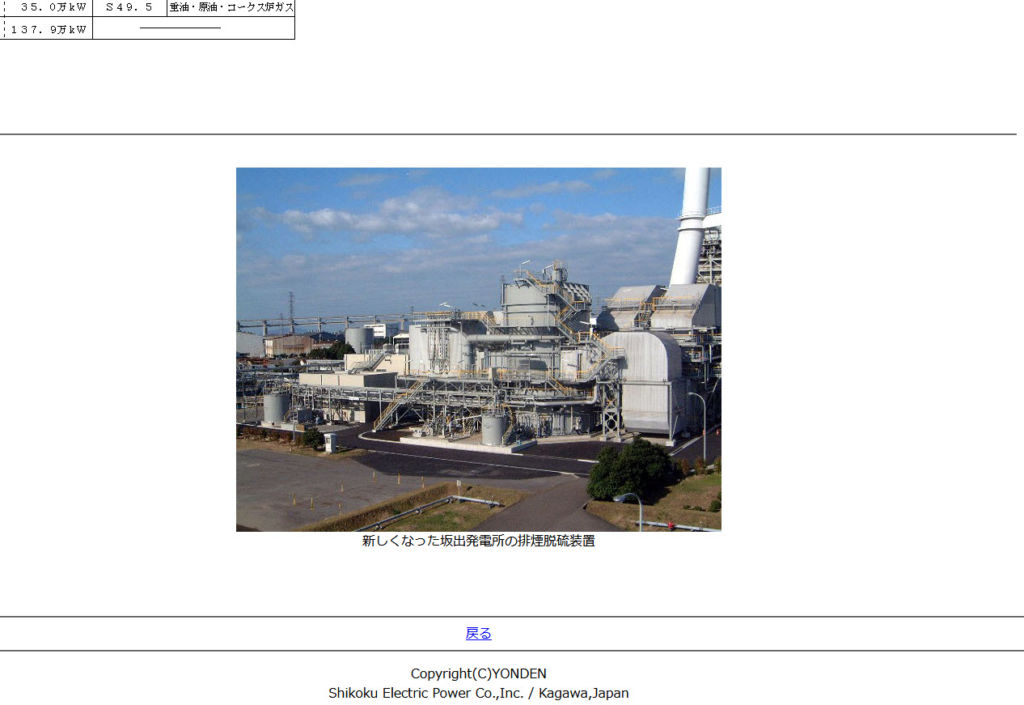Image resolution: width=1024 pixels, height=705 pixels.
Task: Click the small grey tank at photo's left
Action: tap(276, 407)
